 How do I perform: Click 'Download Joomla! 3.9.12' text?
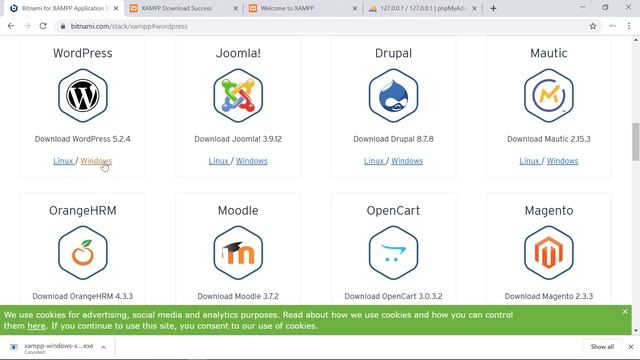238,139
